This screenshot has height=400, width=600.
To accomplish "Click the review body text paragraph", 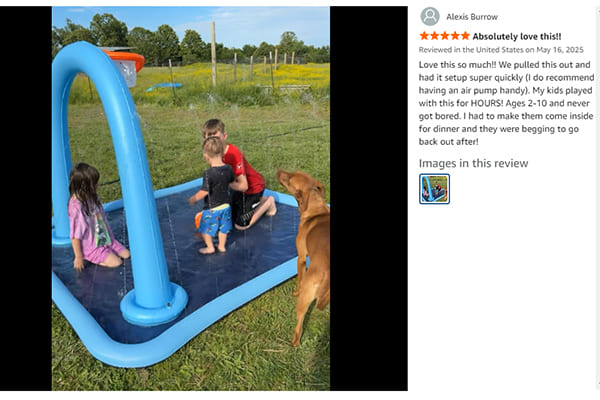I will point(506,103).
